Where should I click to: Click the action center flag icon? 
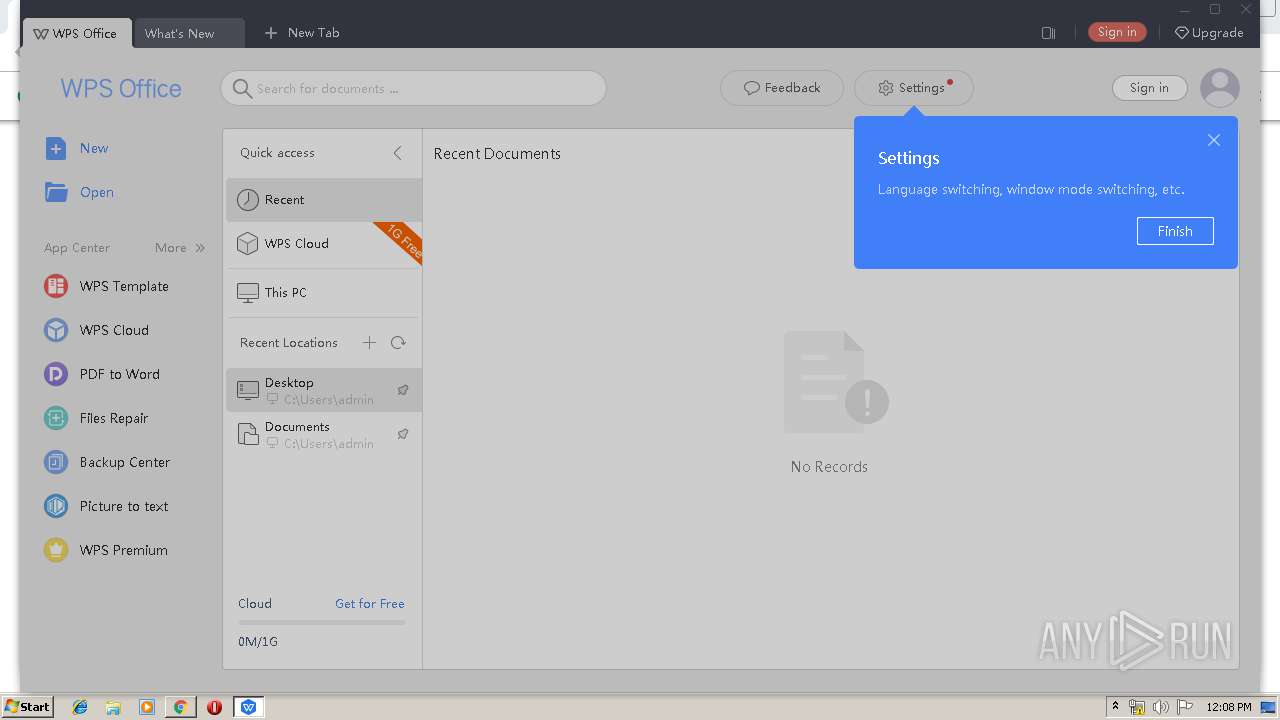pos(1185,707)
